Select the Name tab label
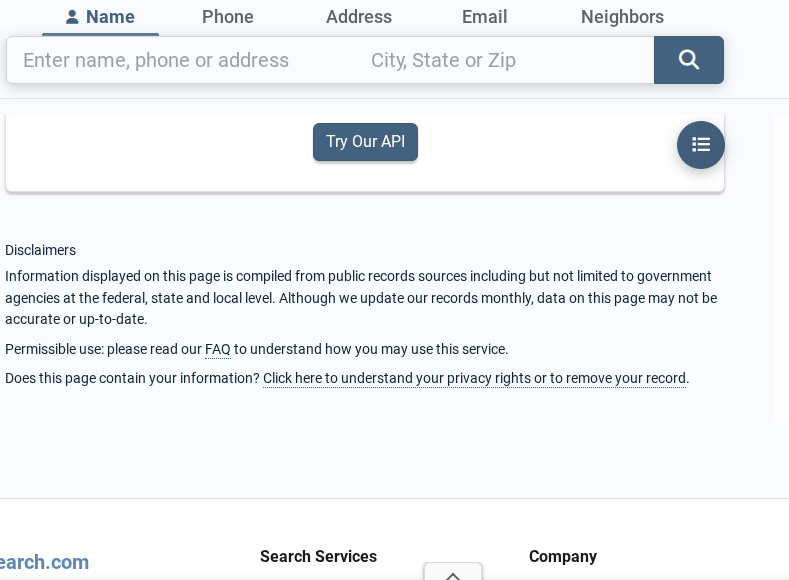 (x=110, y=17)
